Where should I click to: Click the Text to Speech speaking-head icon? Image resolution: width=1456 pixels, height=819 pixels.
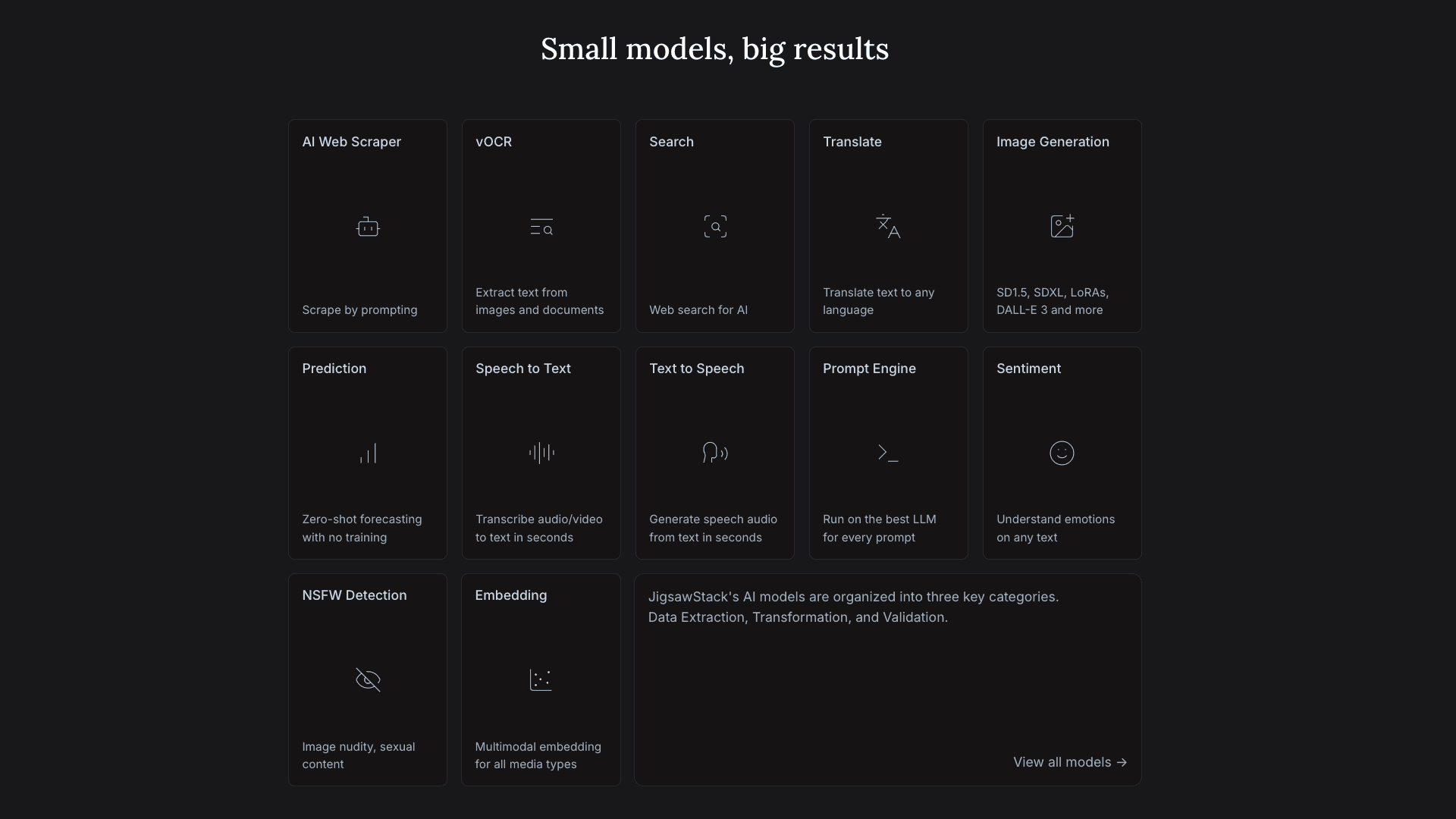tap(715, 453)
